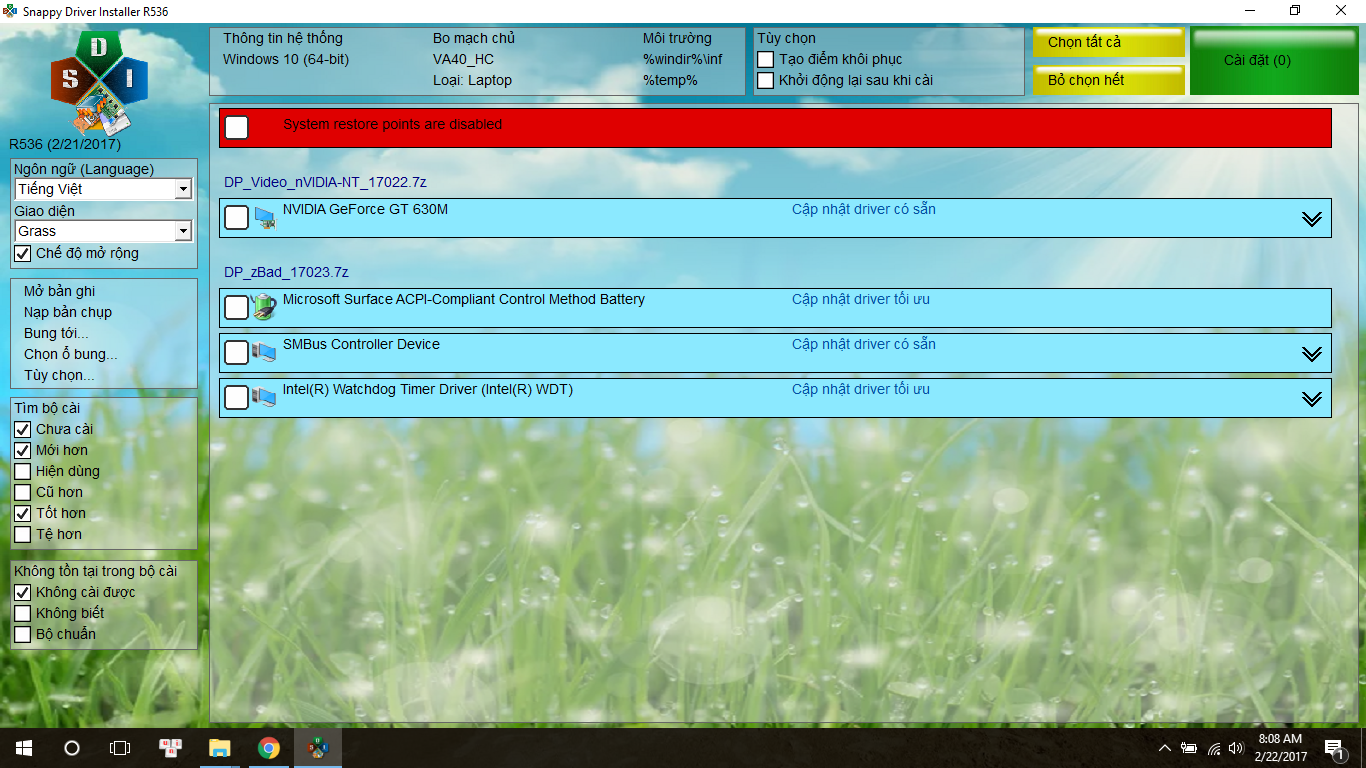Open the Ngôn ngữ language dropdown
The image size is (1366, 768).
[183, 189]
